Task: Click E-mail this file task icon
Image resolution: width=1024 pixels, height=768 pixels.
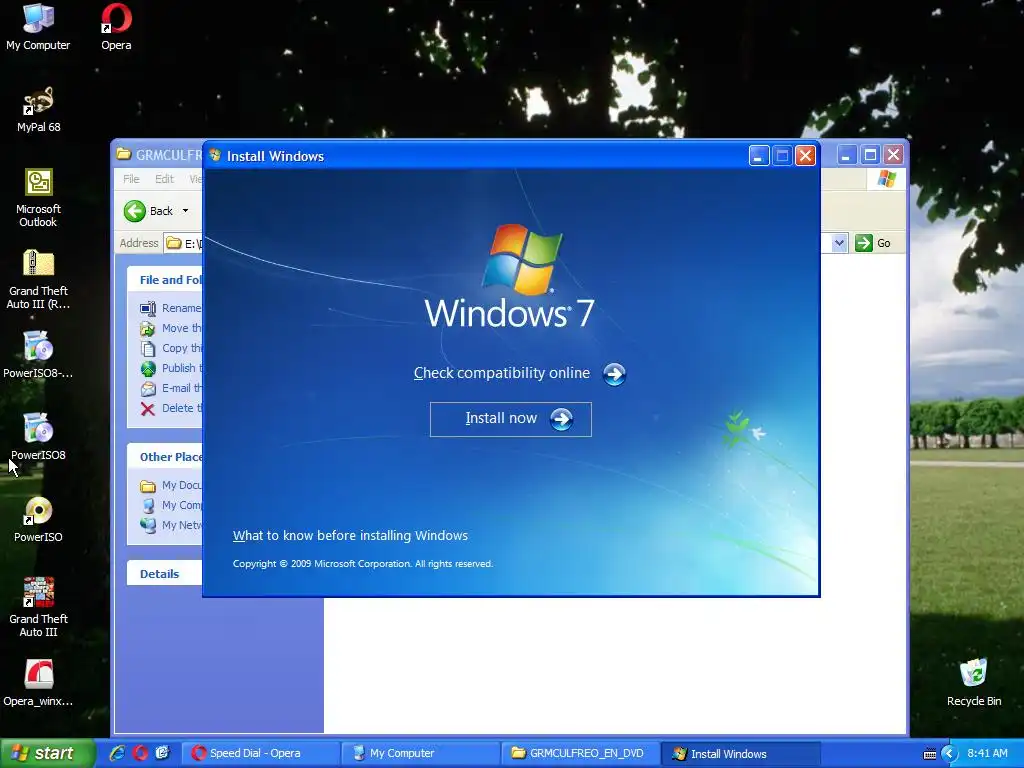Action: (148, 389)
